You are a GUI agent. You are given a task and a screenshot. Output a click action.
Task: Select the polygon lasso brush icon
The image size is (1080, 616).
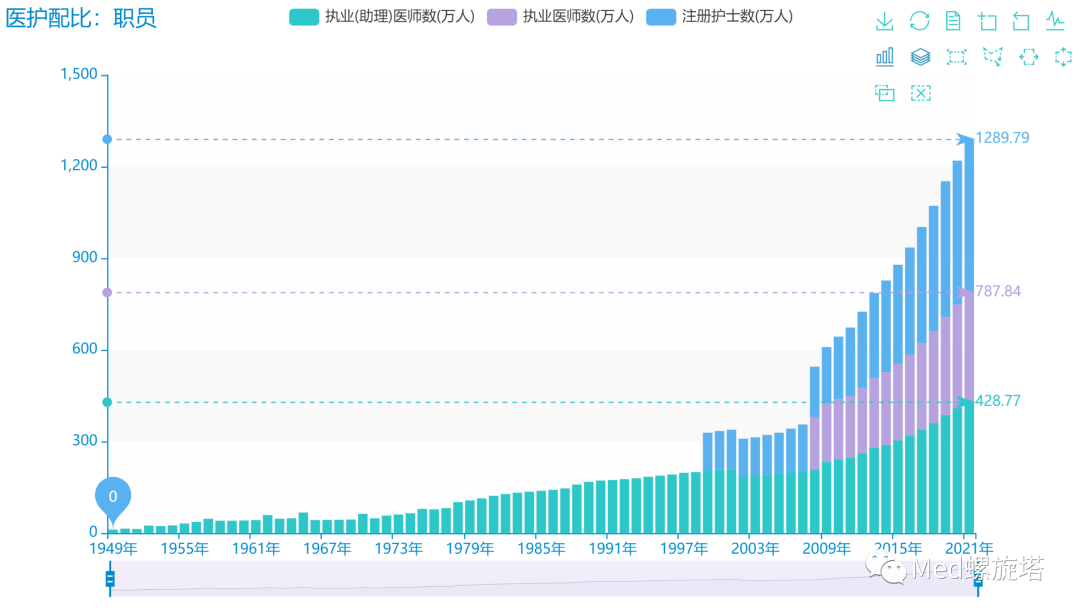993,57
